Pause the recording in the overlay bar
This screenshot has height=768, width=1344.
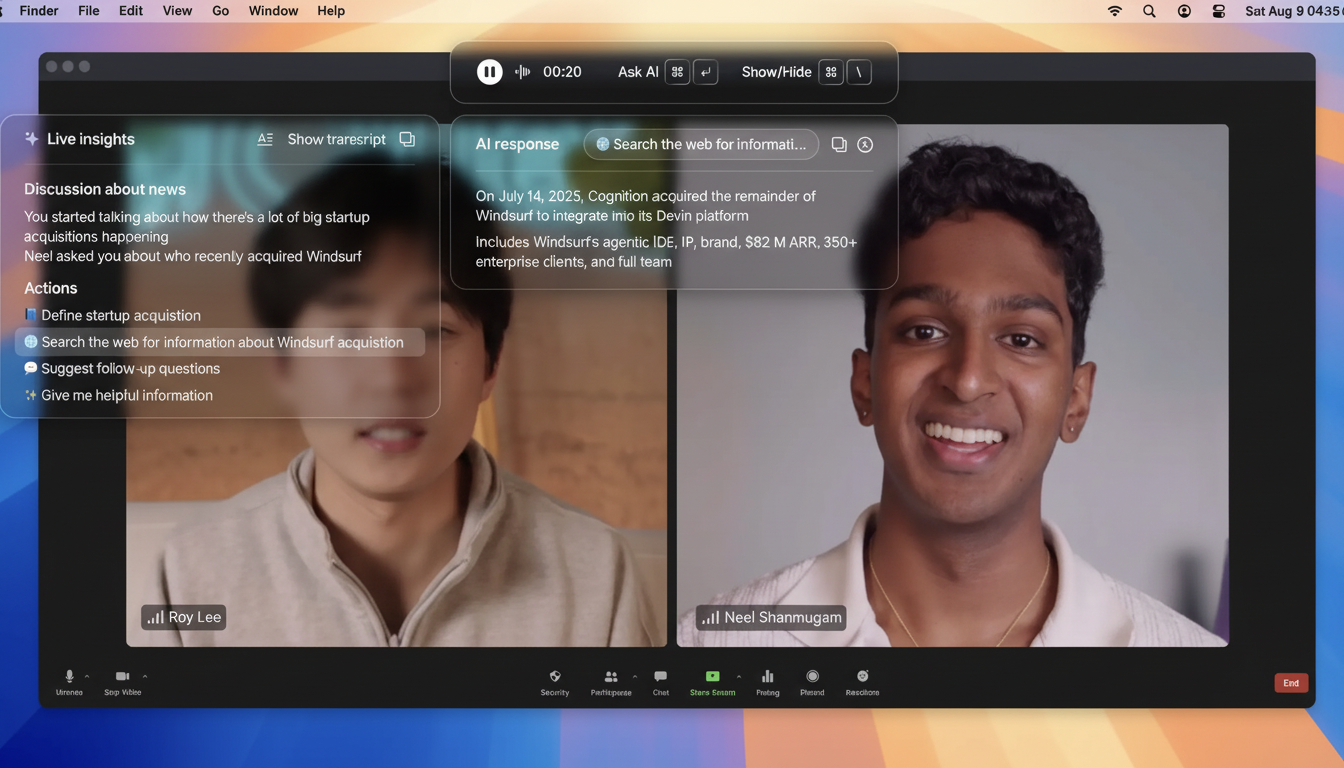(x=489, y=72)
